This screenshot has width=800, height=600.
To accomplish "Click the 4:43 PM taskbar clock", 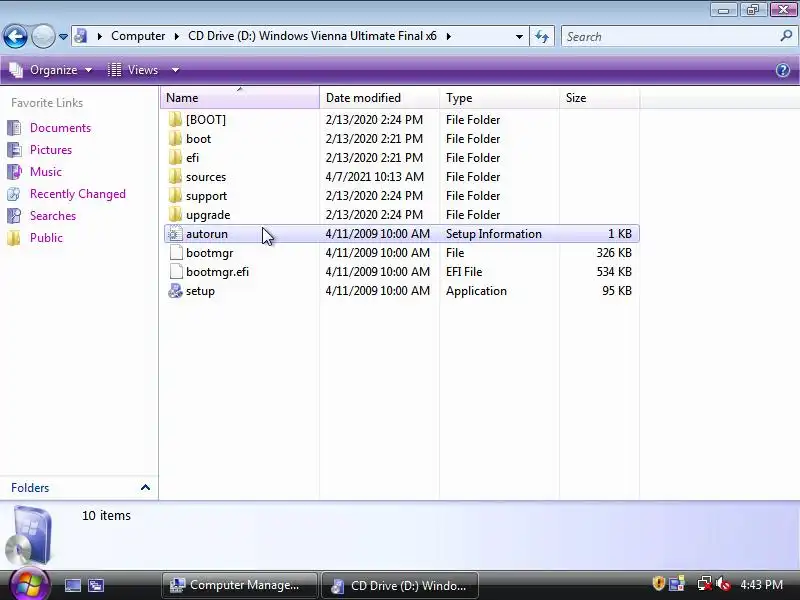I will [761, 585].
